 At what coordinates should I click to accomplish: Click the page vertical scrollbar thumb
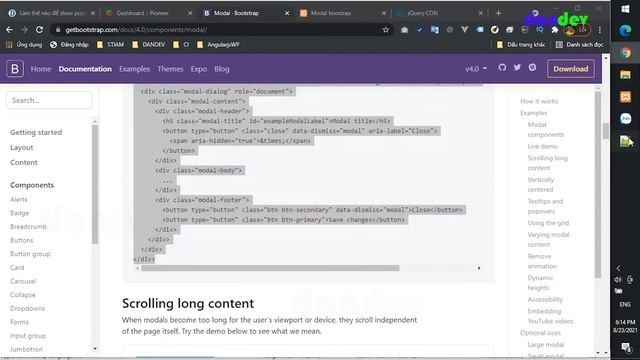(605, 131)
